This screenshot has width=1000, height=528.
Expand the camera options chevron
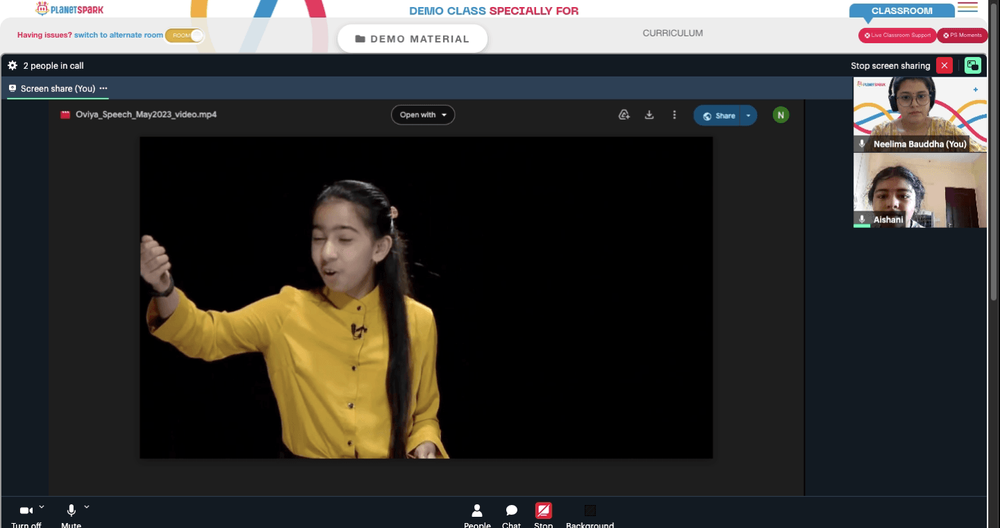(x=41, y=507)
